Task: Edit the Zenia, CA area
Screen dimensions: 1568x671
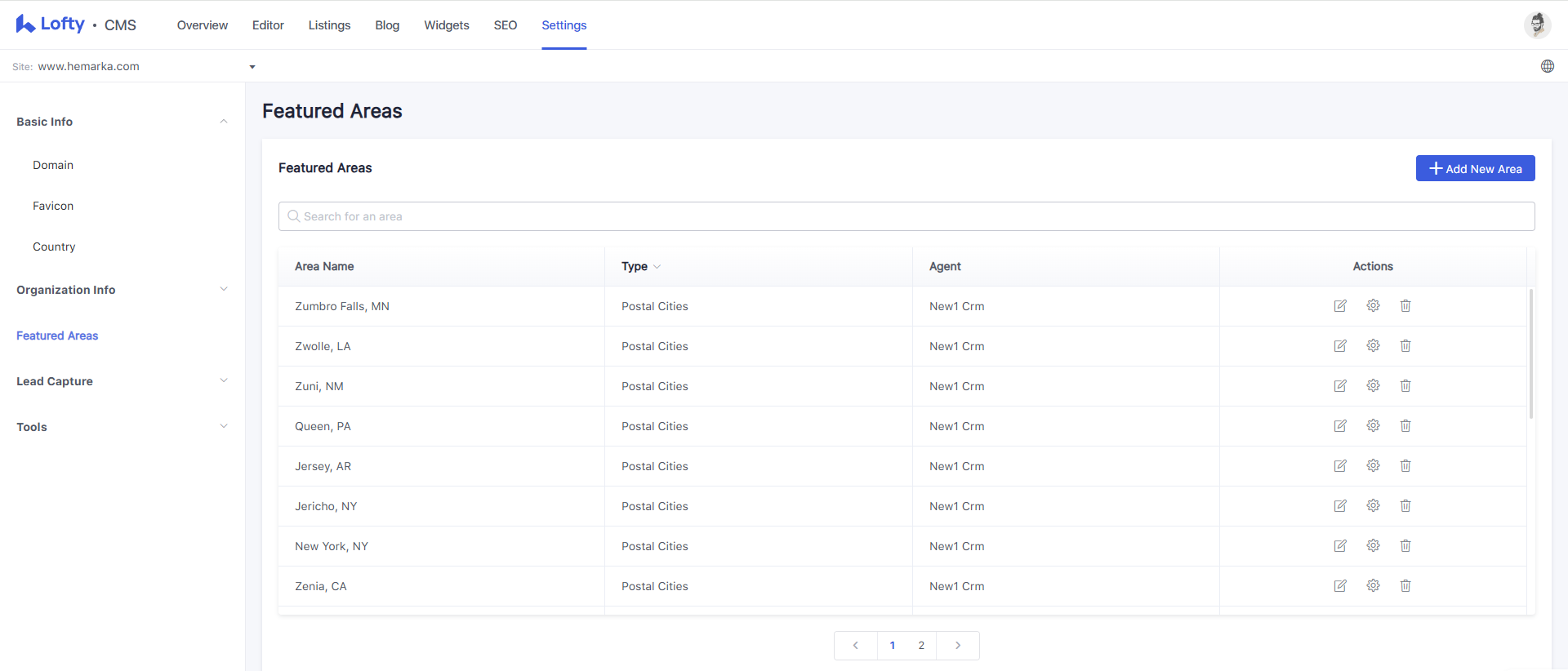Action: coord(1340,586)
